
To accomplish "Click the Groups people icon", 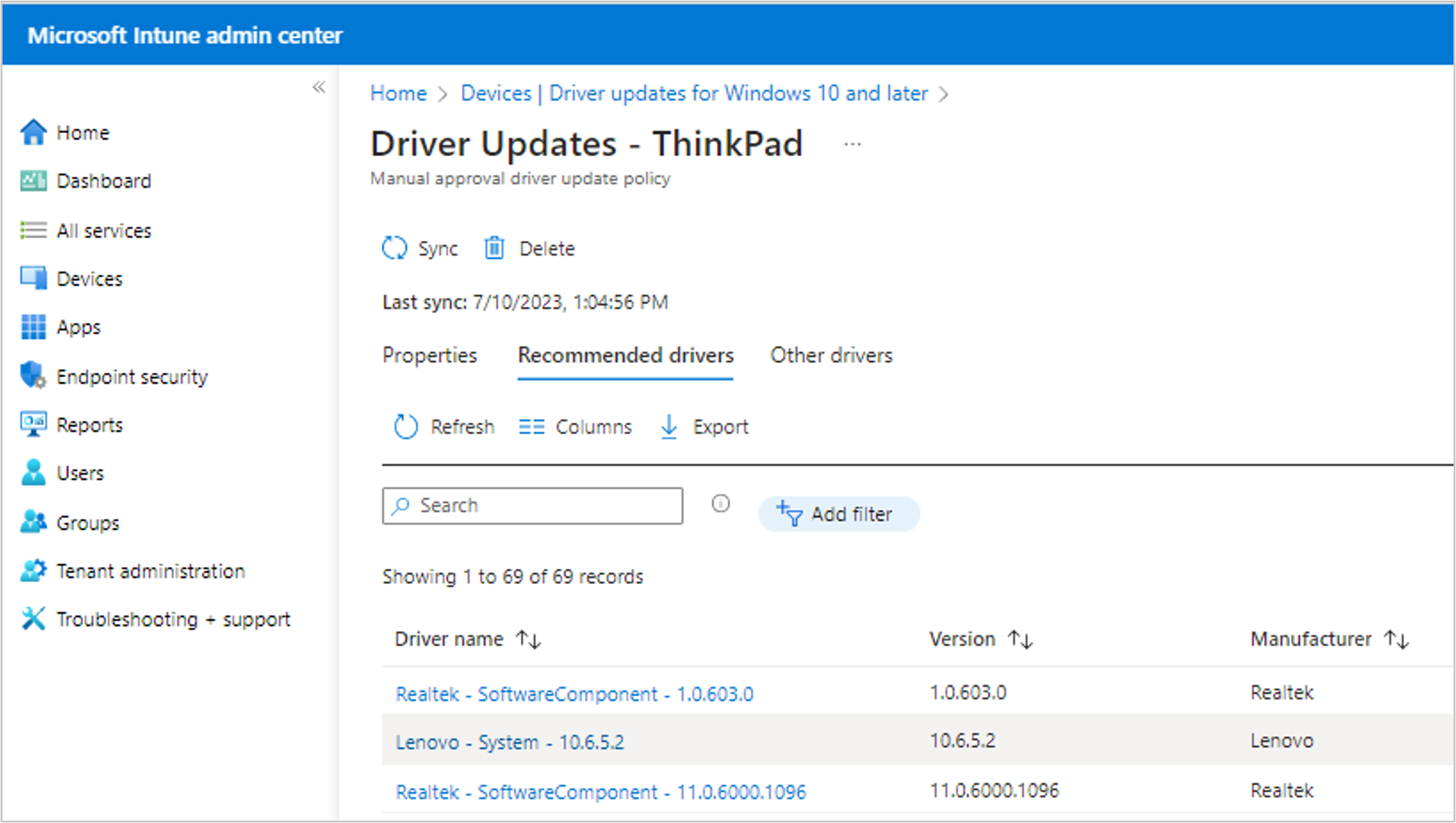I will point(33,522).
